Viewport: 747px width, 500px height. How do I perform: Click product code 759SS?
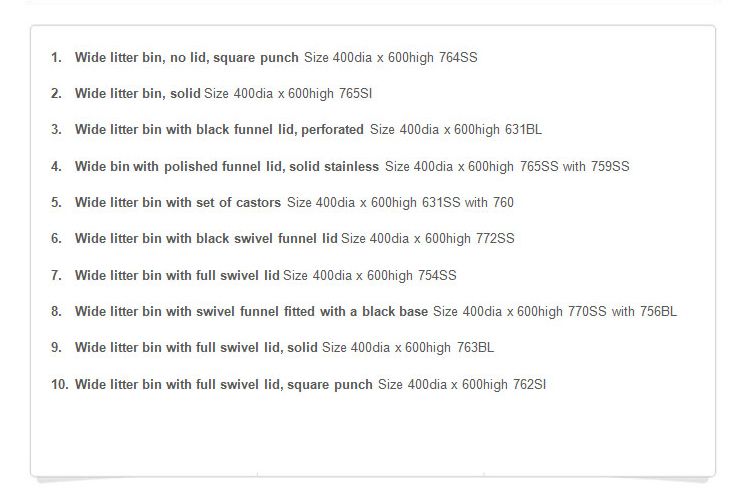[x=610, y=167]
